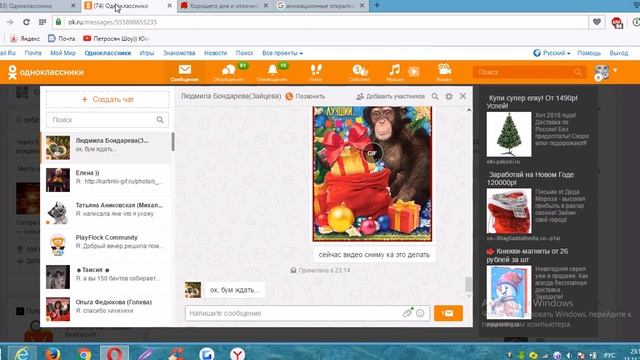
Task: Click the monkey gift GIF image
Action: click(x=372, y=174)
